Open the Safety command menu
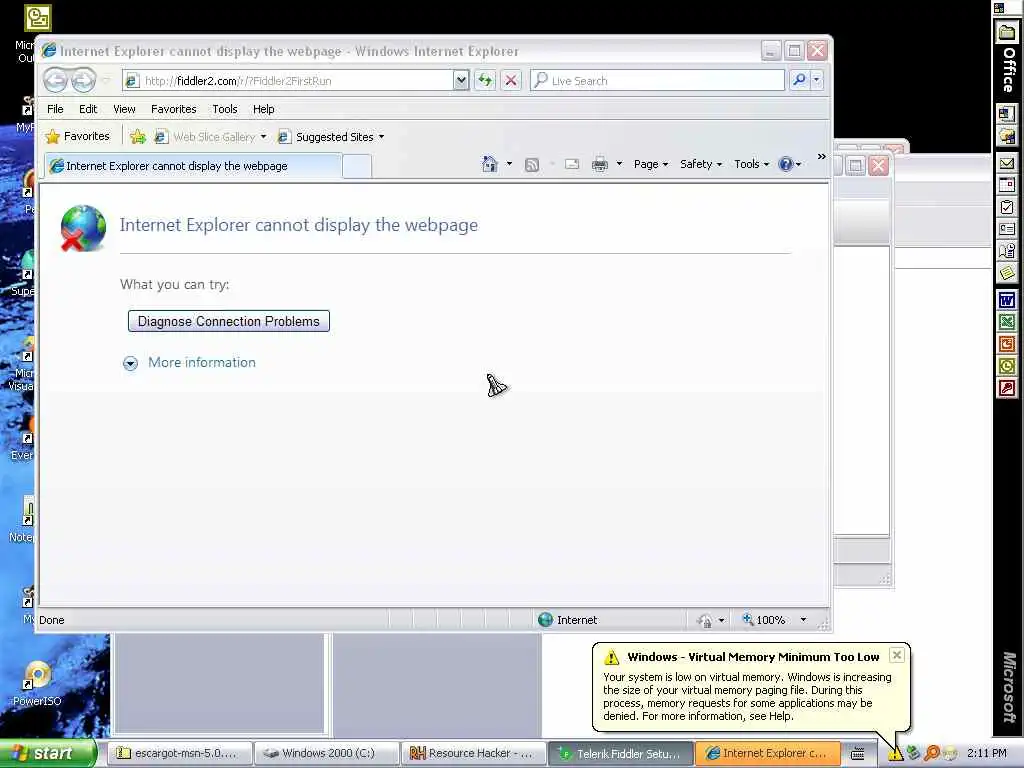Image resolution: width=1024 pixels, height=768 pixels. (x=701, y=164)
